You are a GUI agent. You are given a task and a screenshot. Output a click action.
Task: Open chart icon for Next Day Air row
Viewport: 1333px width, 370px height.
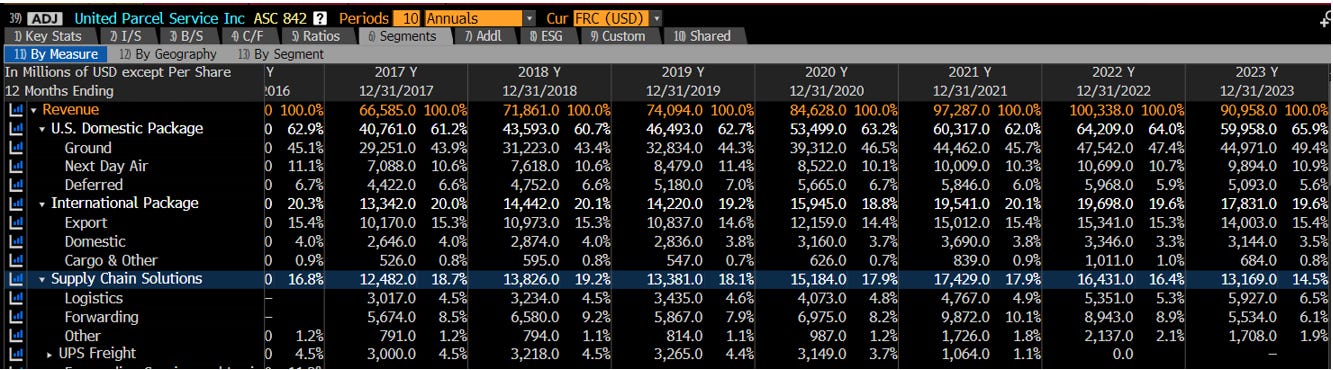point(15,166)
